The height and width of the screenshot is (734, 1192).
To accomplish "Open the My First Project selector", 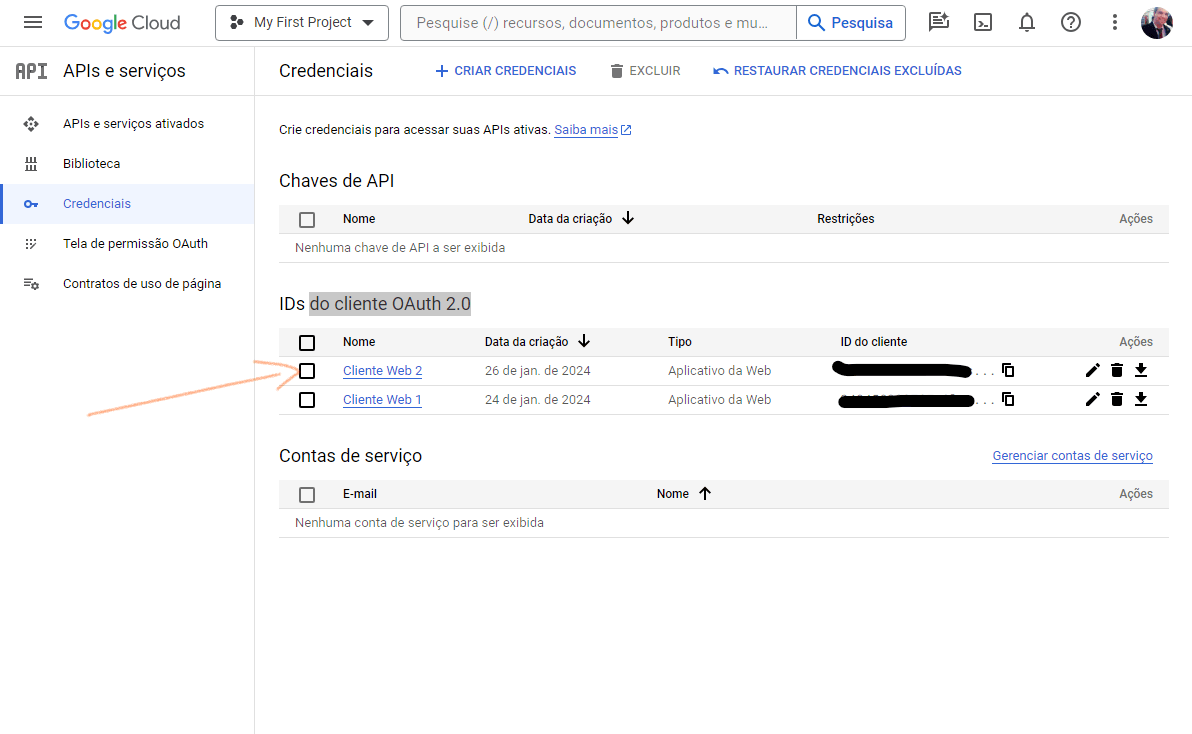I will [301, 23].
